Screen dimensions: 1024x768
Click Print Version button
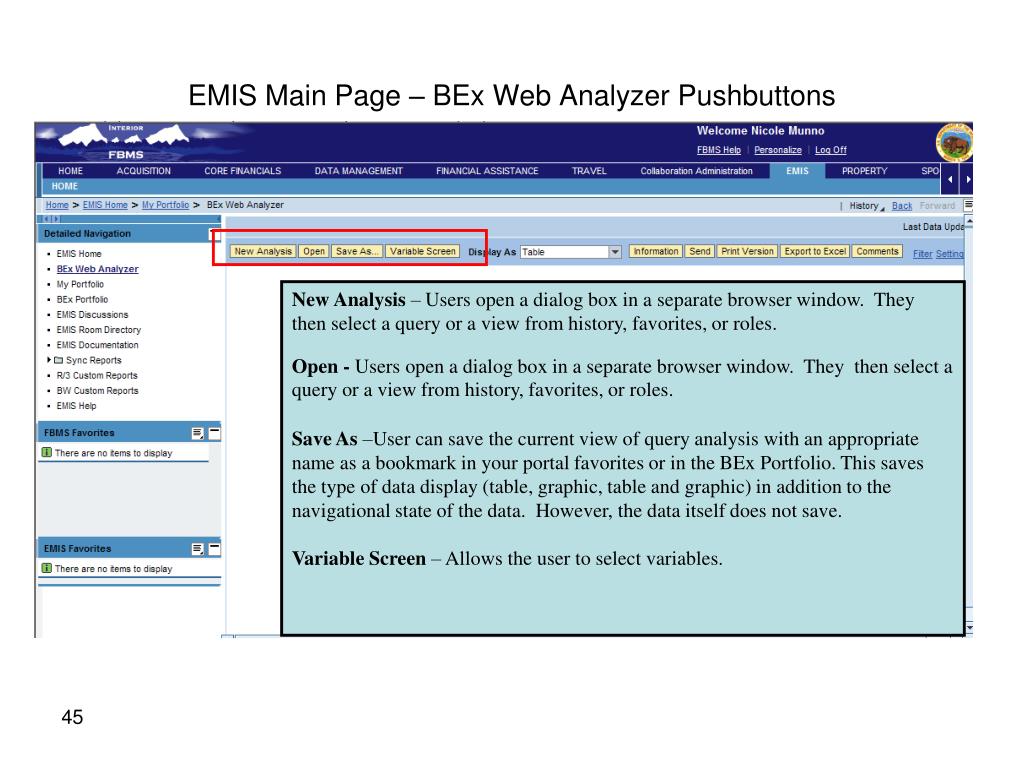click(x=747, y=251)
